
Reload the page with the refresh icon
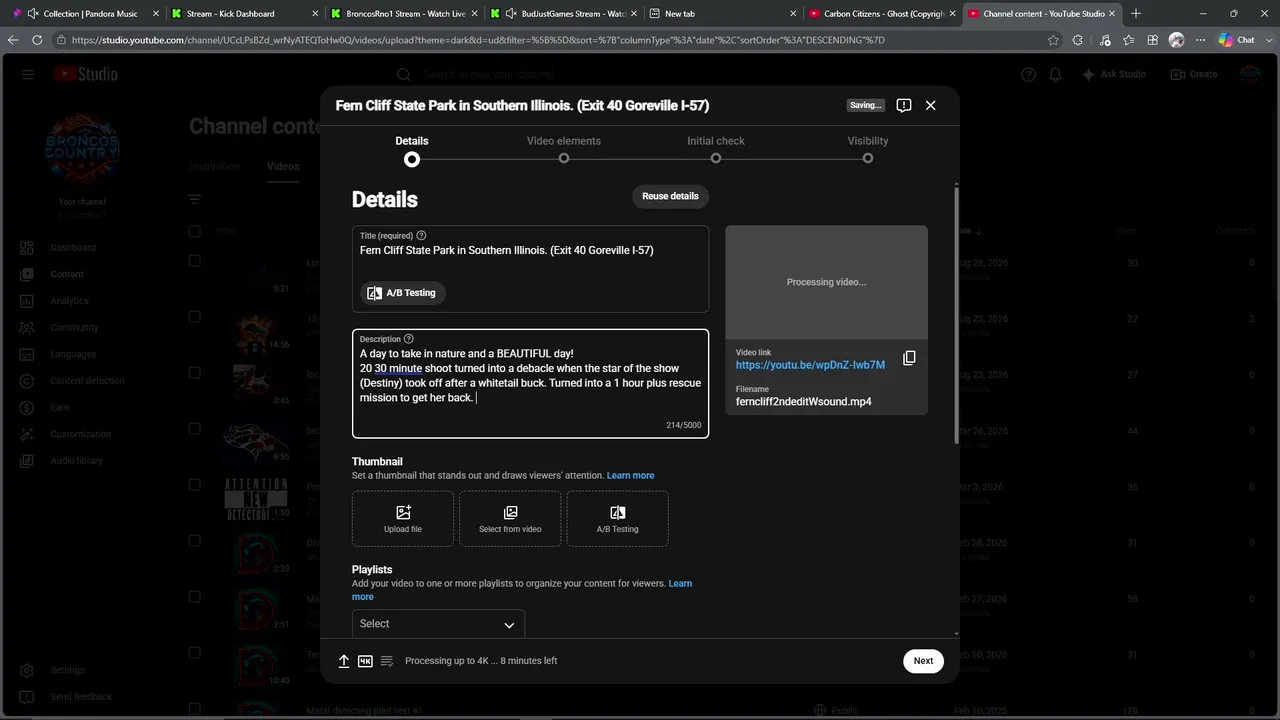(37, 40)
